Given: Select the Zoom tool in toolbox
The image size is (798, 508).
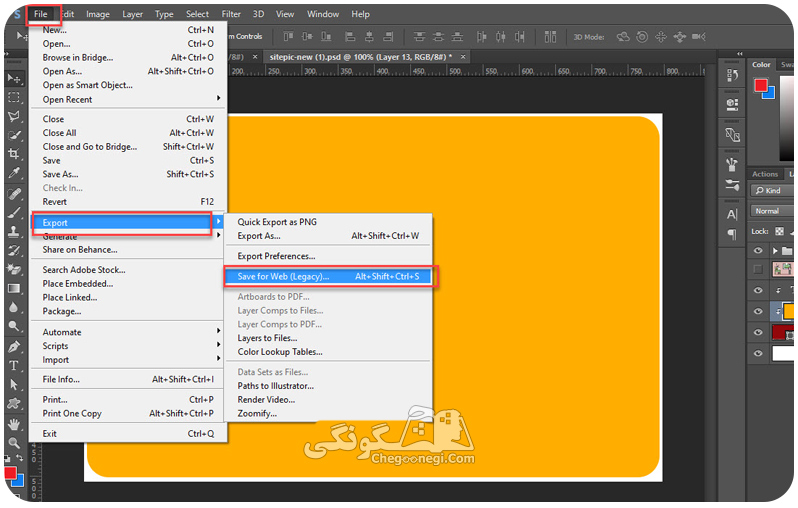Looking at the screenshot, I should [14, 443].
